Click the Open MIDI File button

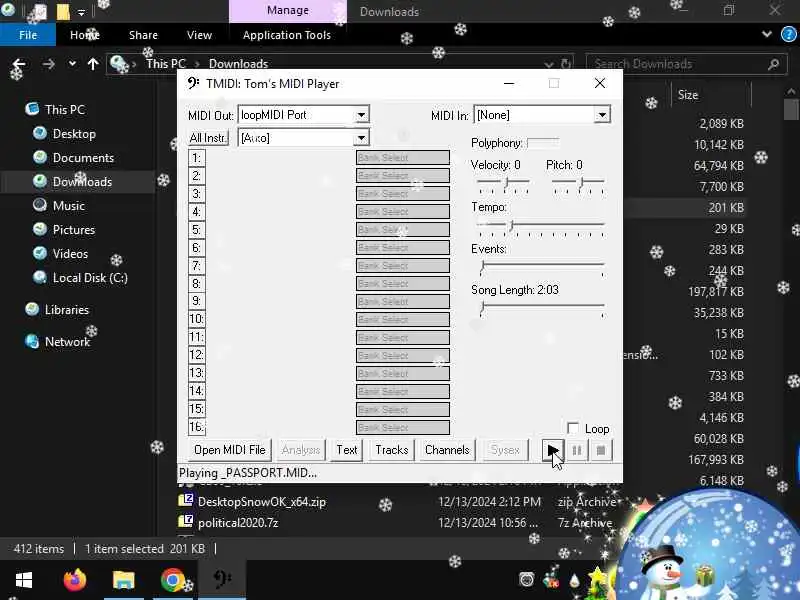(x=230, y=450)
